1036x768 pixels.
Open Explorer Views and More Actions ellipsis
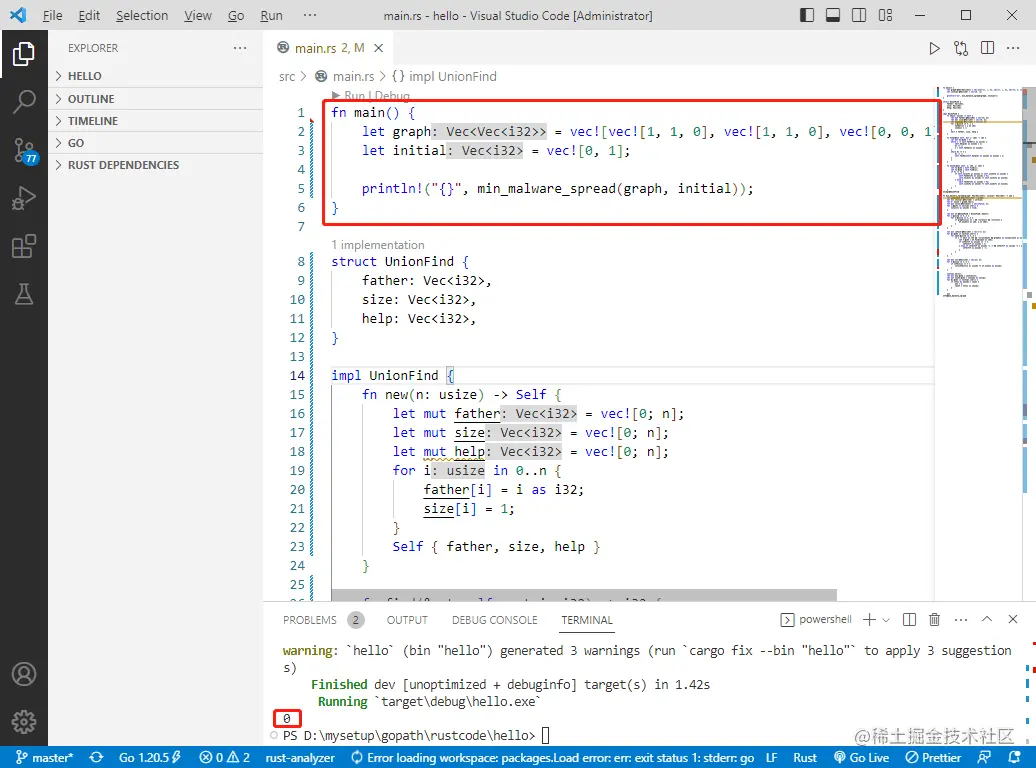click(x=240, y=48)
